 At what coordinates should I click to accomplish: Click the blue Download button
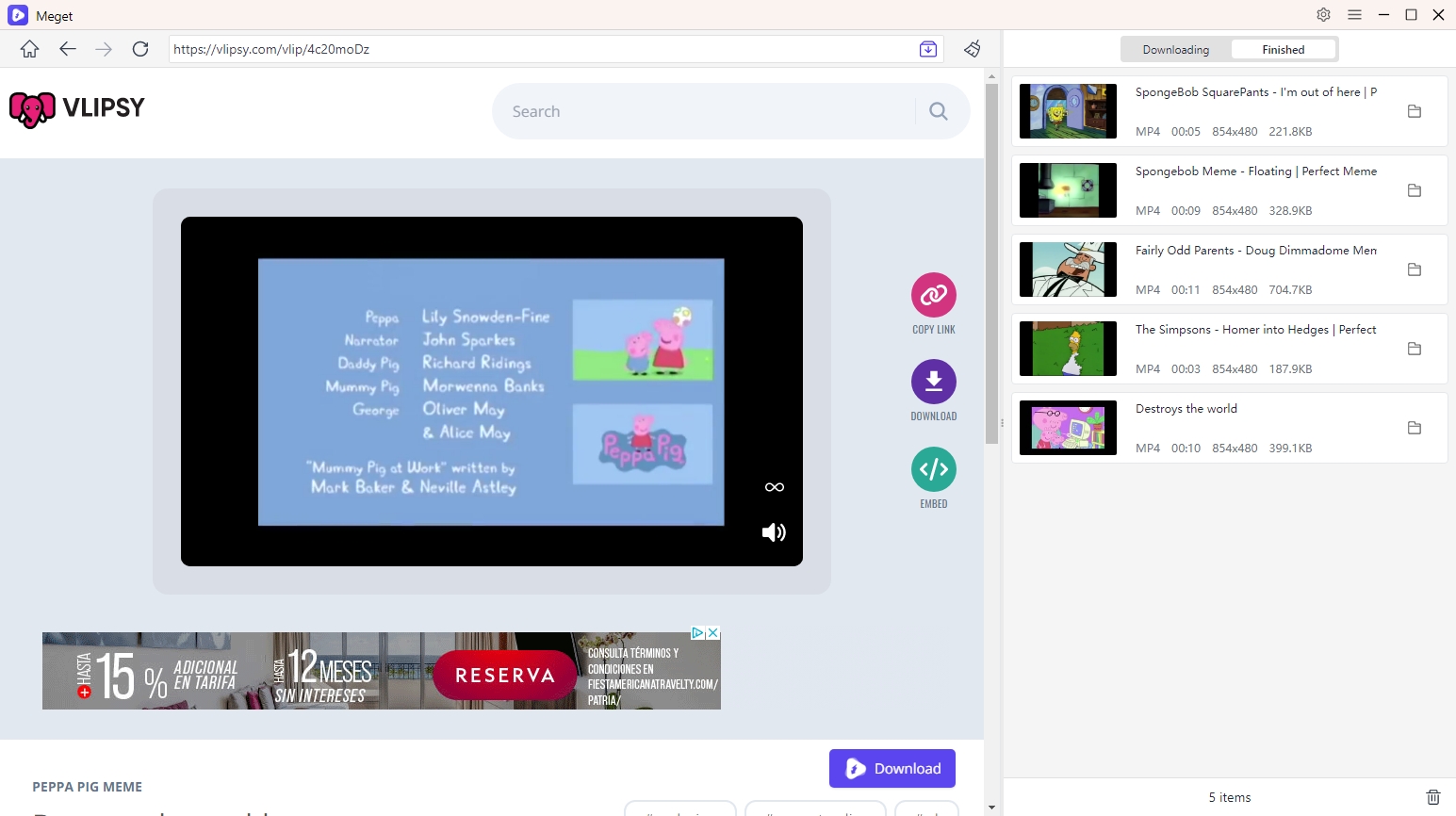892,769
